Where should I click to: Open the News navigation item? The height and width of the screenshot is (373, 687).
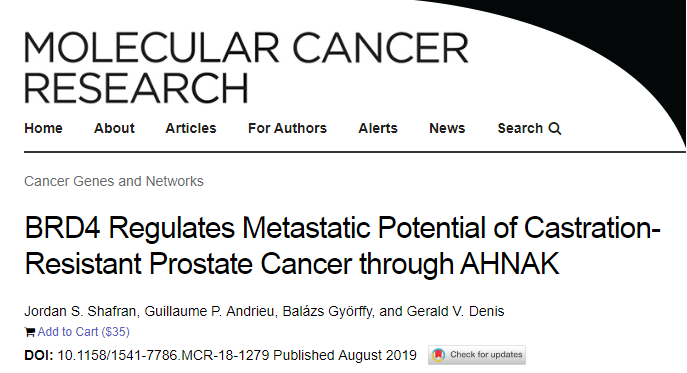(447, 128)
